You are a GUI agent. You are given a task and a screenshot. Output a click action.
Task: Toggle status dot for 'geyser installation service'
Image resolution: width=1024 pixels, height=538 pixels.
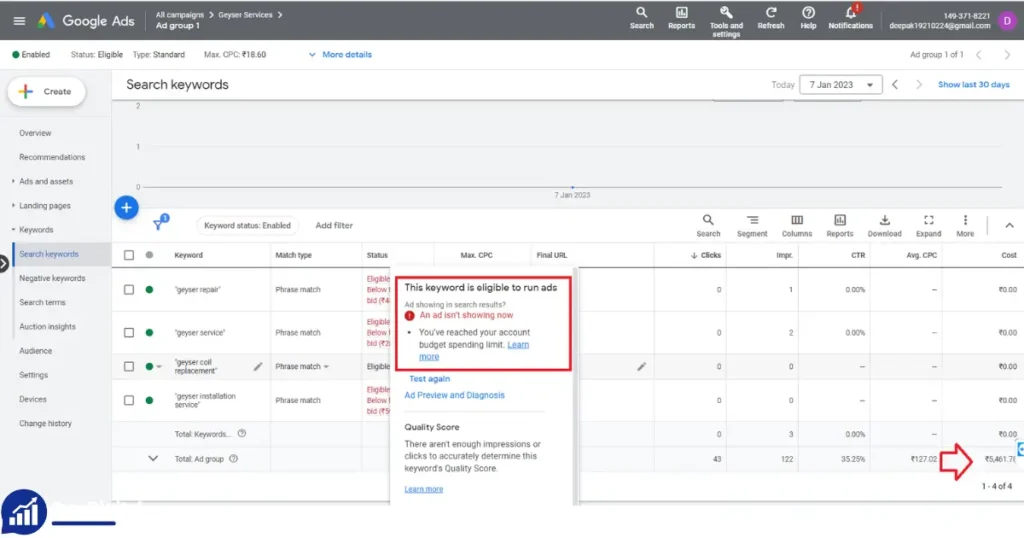150,400
